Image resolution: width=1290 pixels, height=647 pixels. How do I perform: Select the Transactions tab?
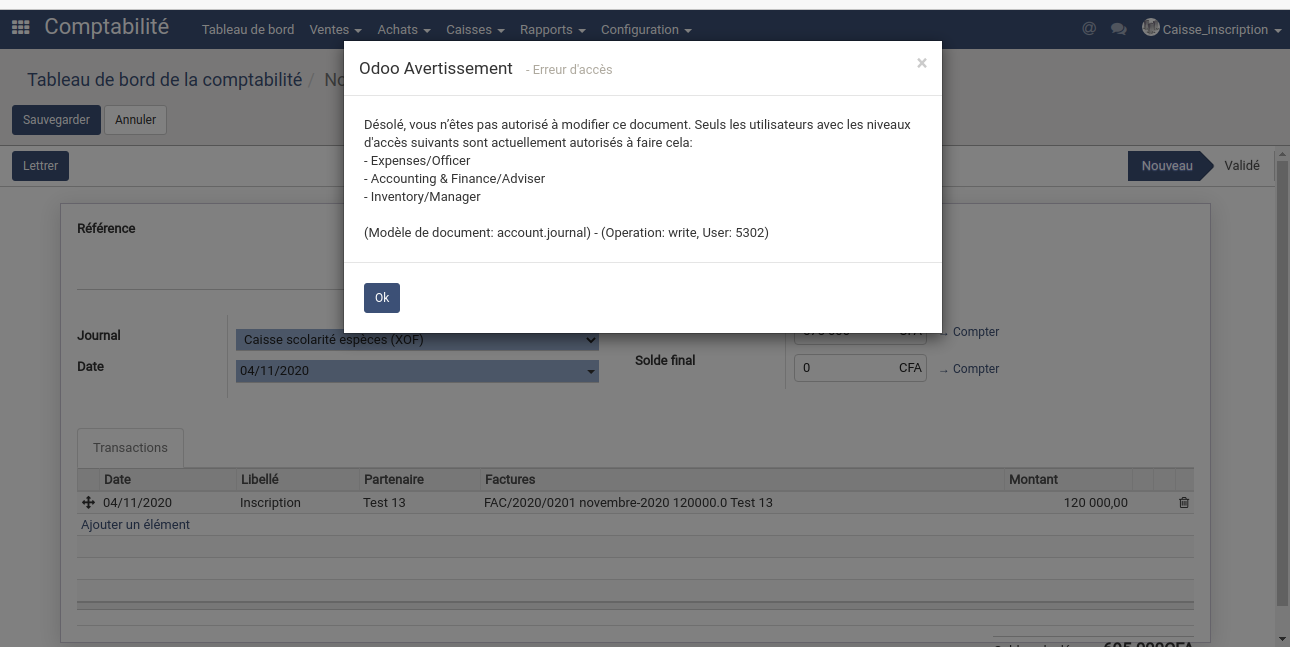[x=130, y=448]
